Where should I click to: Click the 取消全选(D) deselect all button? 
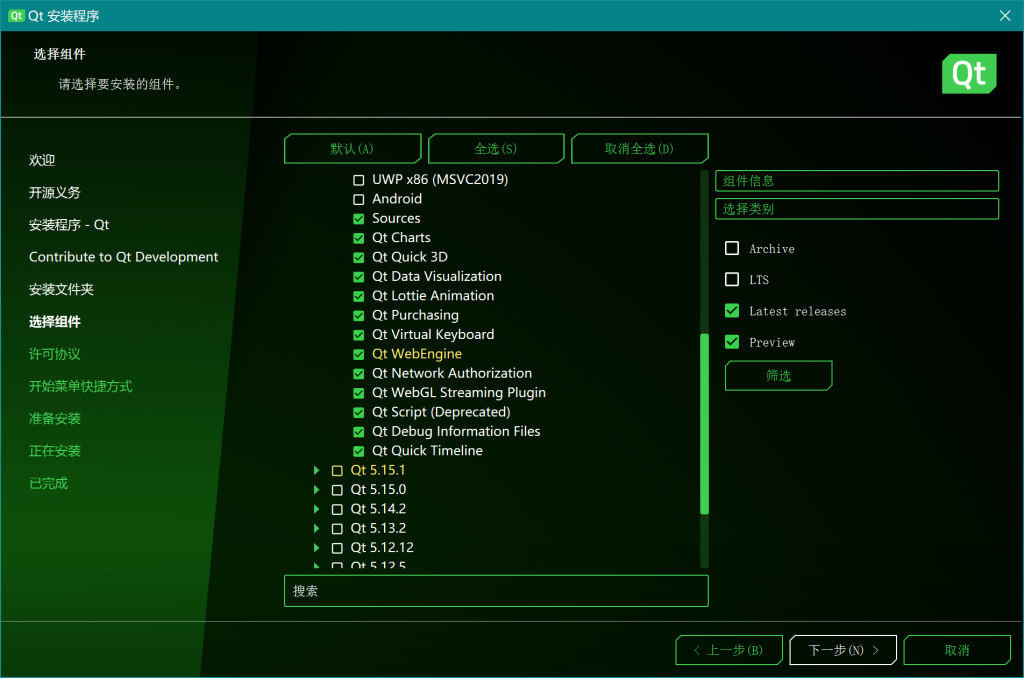pos(639,148)
